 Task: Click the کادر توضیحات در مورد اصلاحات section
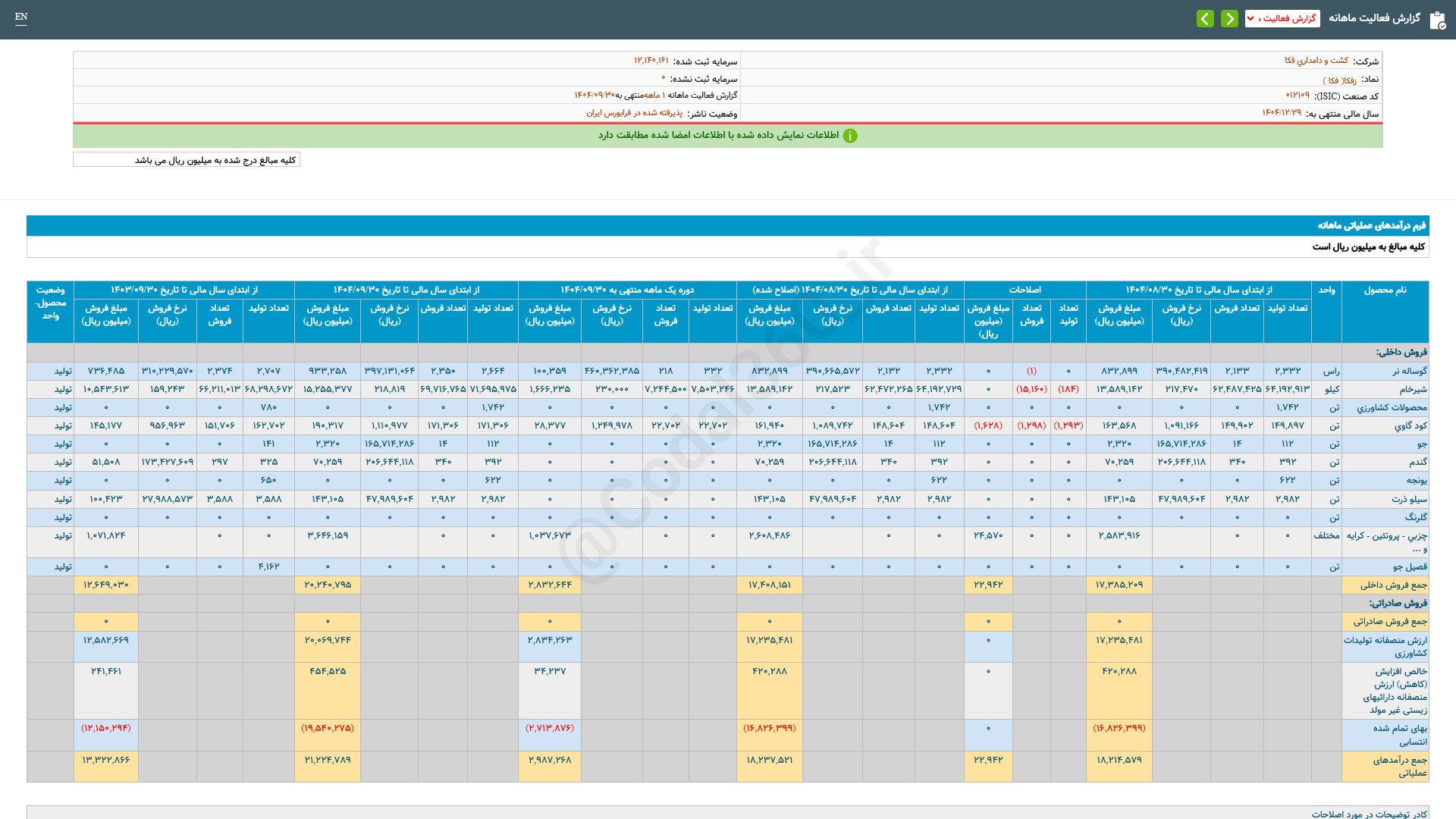1369,814
